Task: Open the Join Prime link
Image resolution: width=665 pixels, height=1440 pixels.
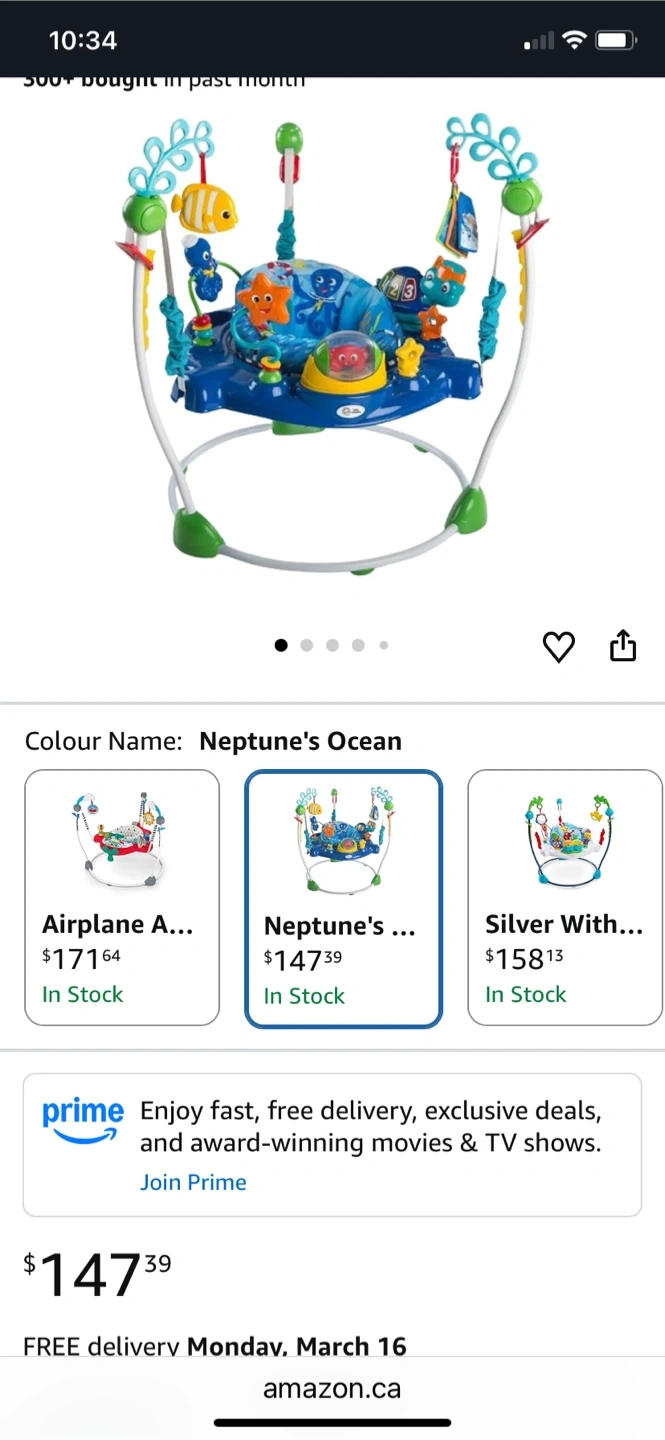Action: (x=193, y=1182)
